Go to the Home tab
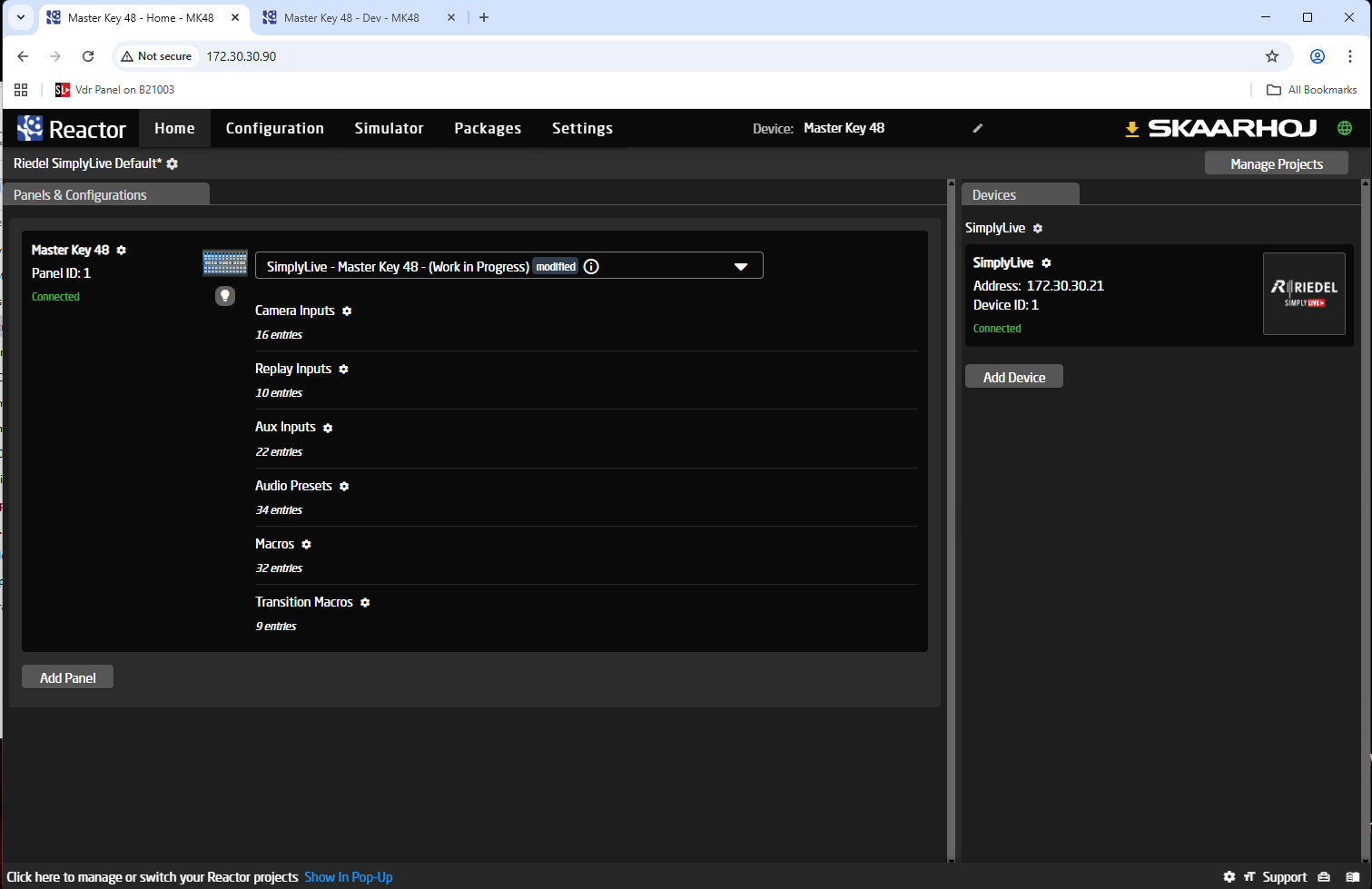1372x889 pixels. pos(174,128)
